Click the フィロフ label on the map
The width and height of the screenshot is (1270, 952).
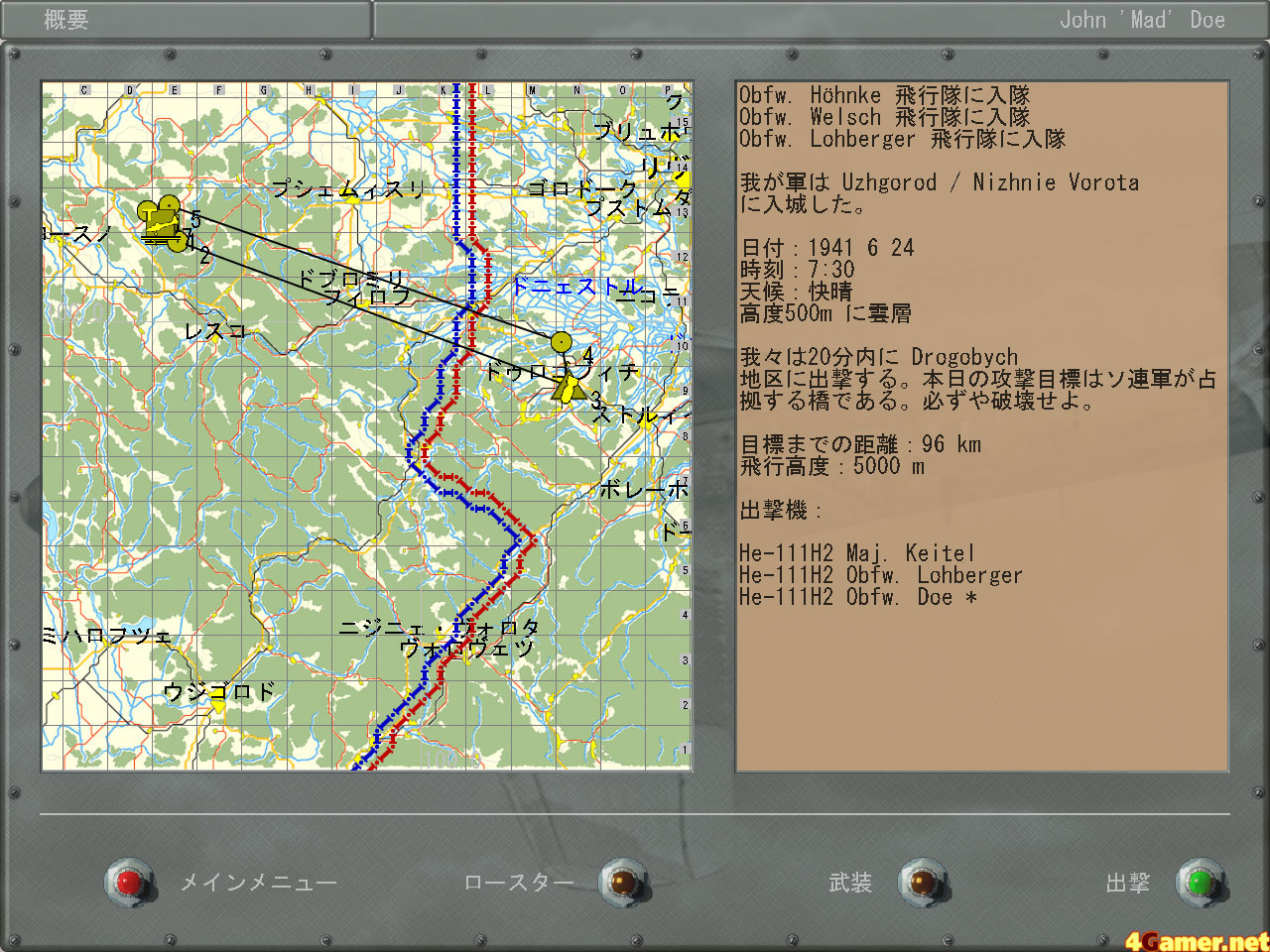[367, 296]
